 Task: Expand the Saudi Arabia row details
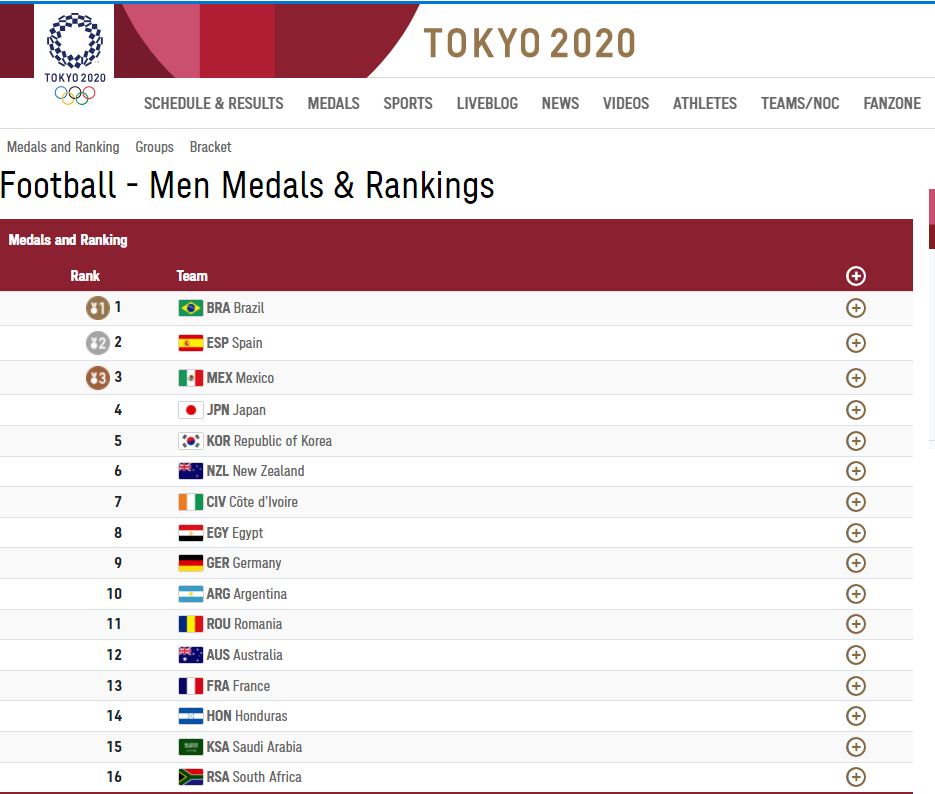[x=855, y=747]
